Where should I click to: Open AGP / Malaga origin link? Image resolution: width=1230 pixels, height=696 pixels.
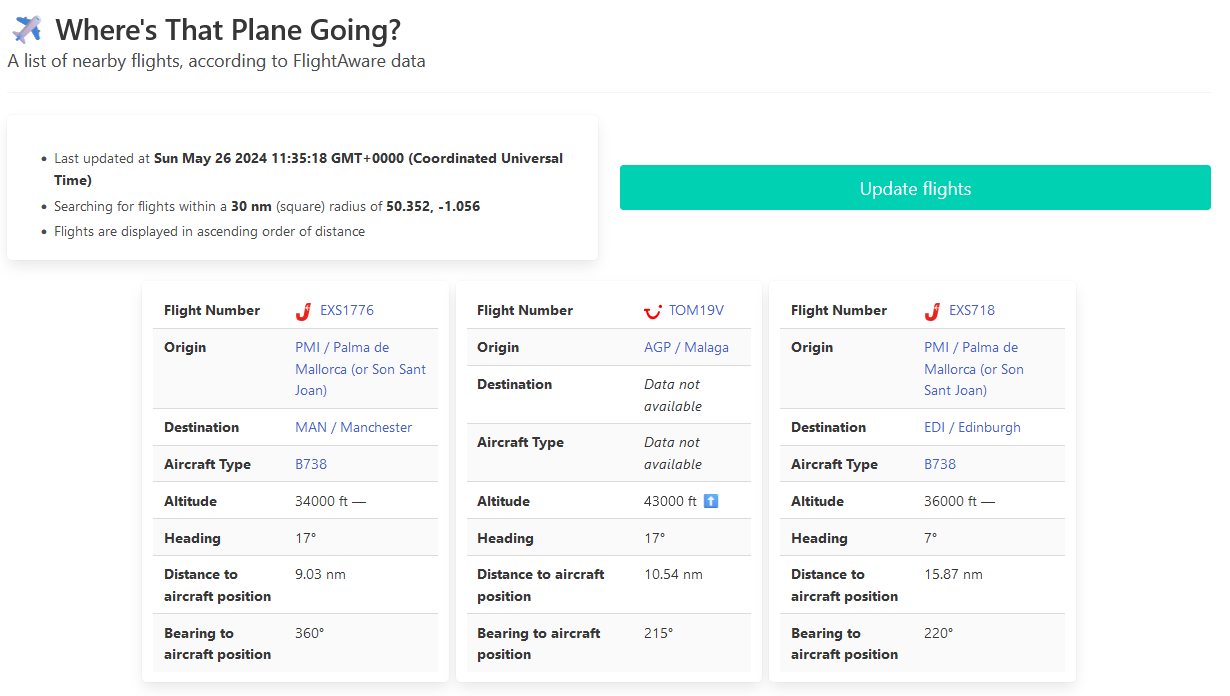click(686, 347)
